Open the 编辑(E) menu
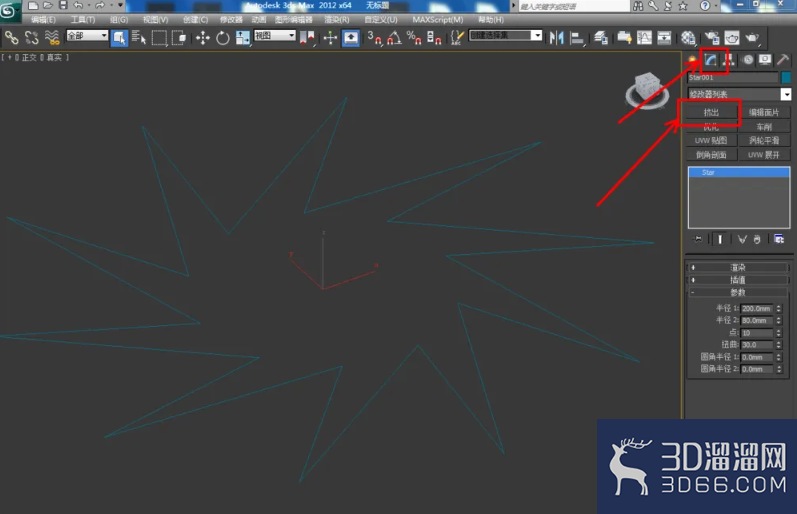 pyautogui.click(x=43, y=20)
